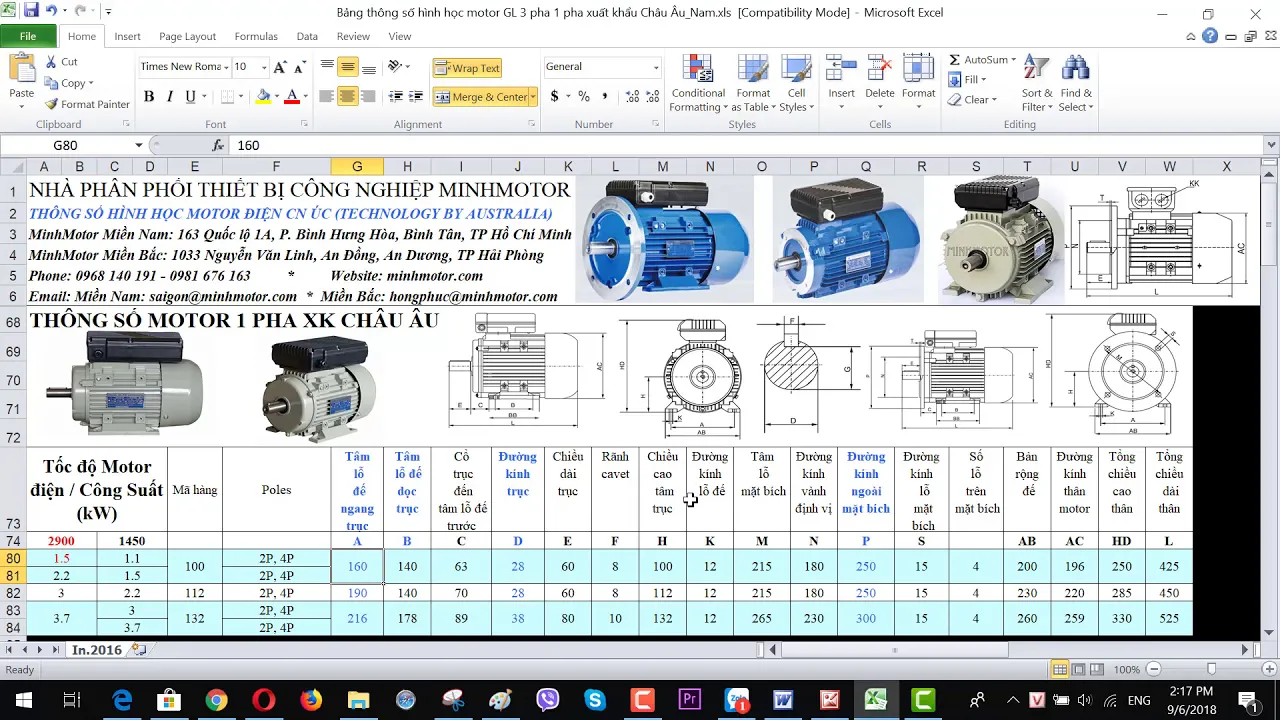1280x720 pixels.
Task: Switch to the Data tab
Action: click(x=307, y=36)
